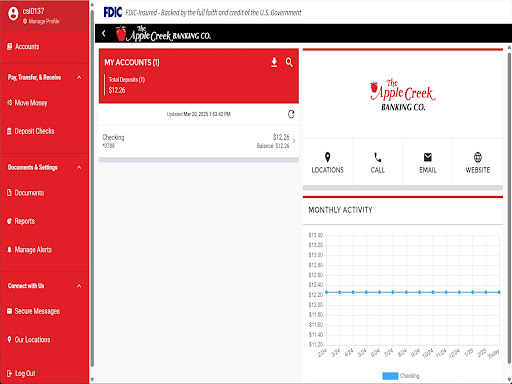Collapse the Pay, Transfer, & Receive section

(79, 77)
